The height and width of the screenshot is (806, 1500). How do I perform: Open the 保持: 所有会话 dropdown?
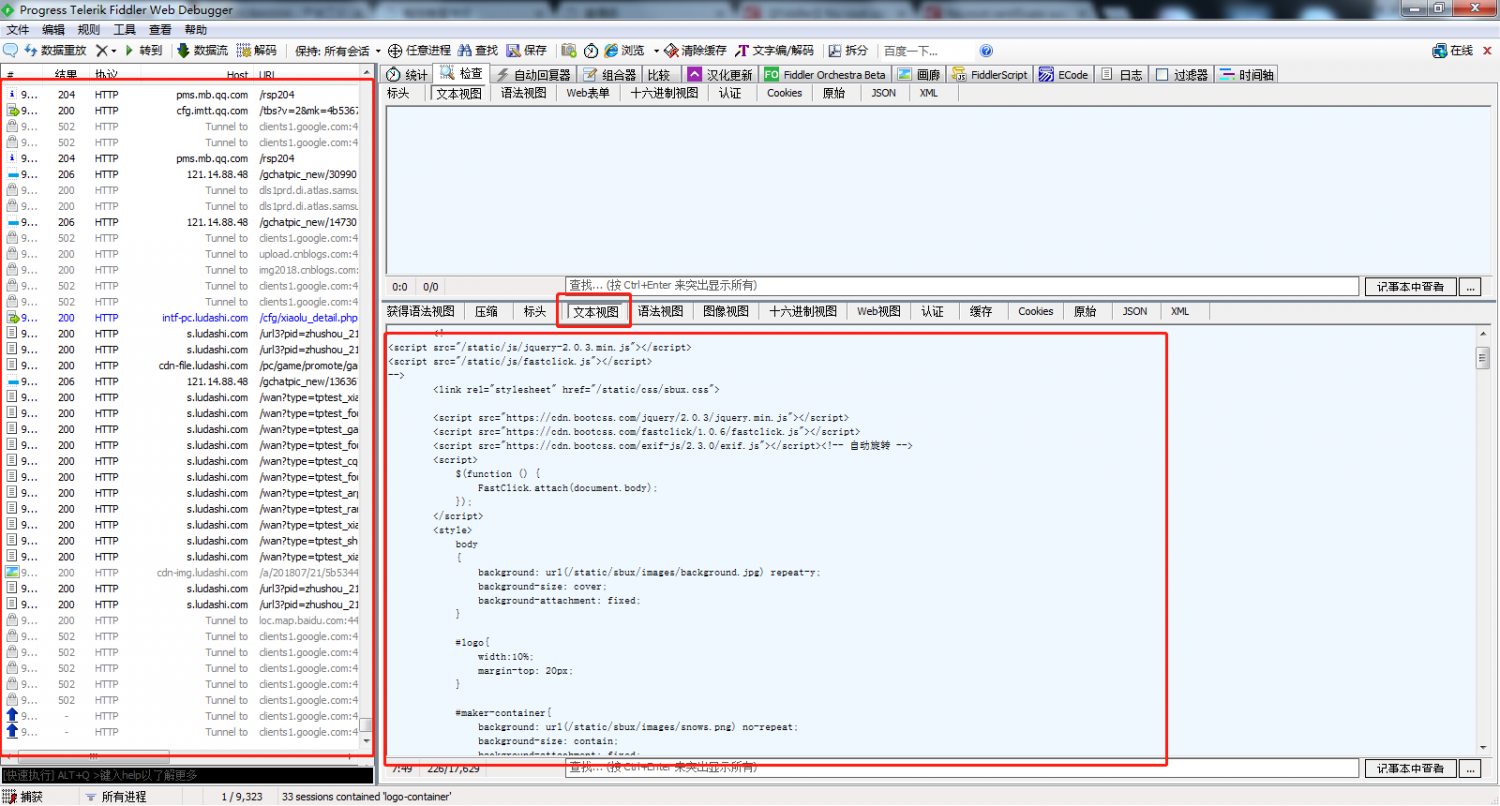[x=338, y=50]
